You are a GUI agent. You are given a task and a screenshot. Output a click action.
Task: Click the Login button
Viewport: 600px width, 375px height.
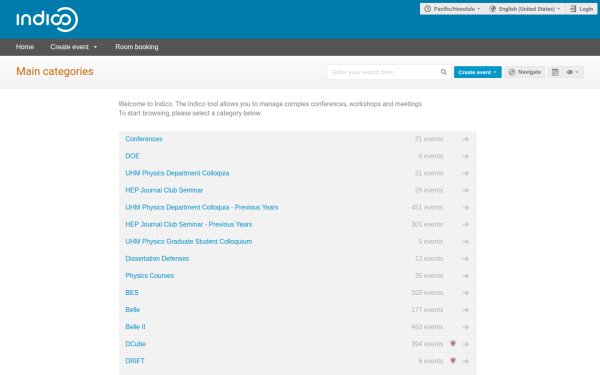tap(581, 9)
